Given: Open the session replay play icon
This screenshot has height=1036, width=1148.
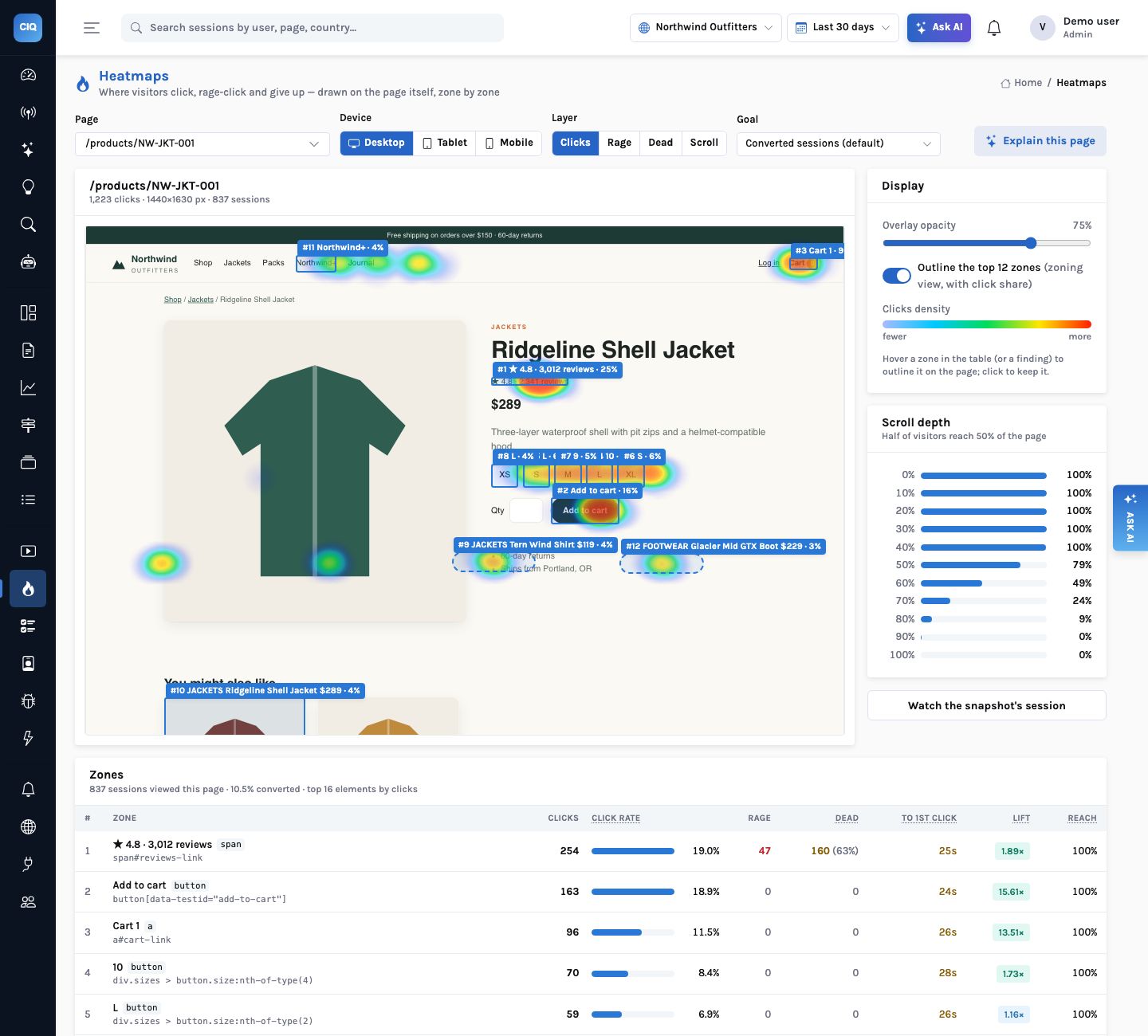Looking at the screenshot, I should (x=28, y=551).
